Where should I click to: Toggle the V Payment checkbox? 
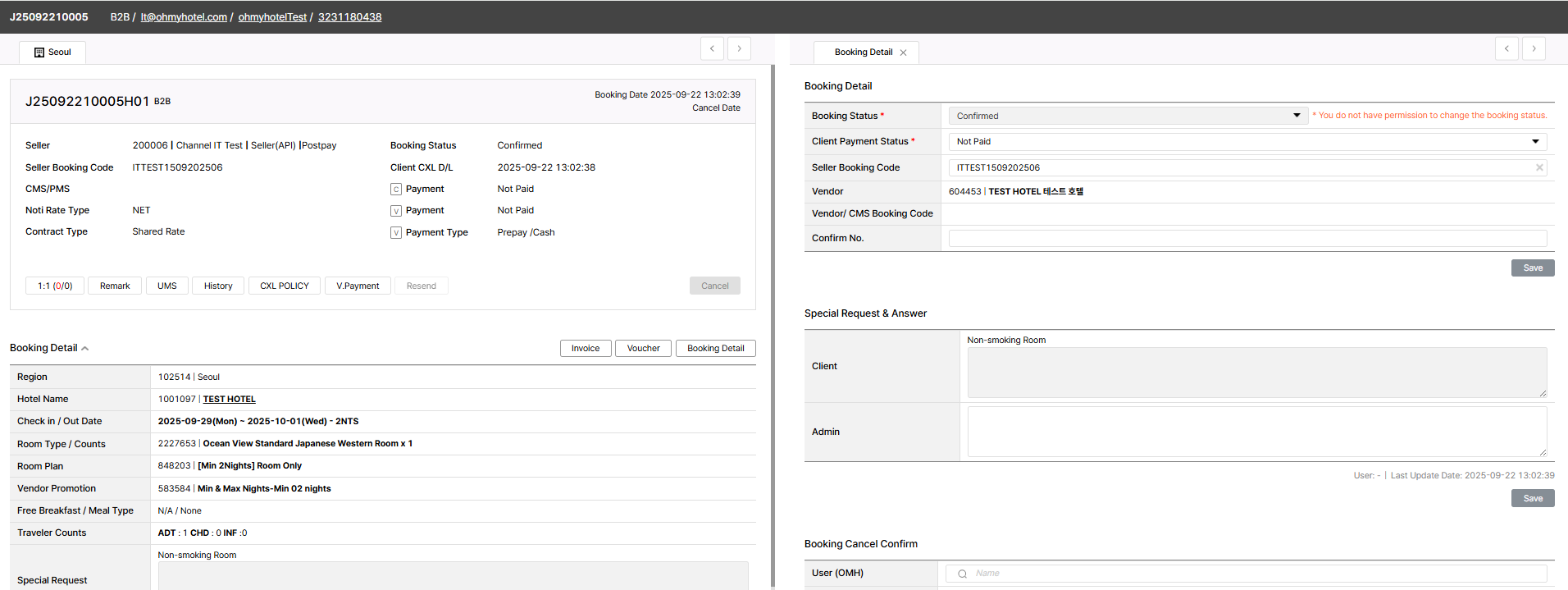(x=396, y=211)
